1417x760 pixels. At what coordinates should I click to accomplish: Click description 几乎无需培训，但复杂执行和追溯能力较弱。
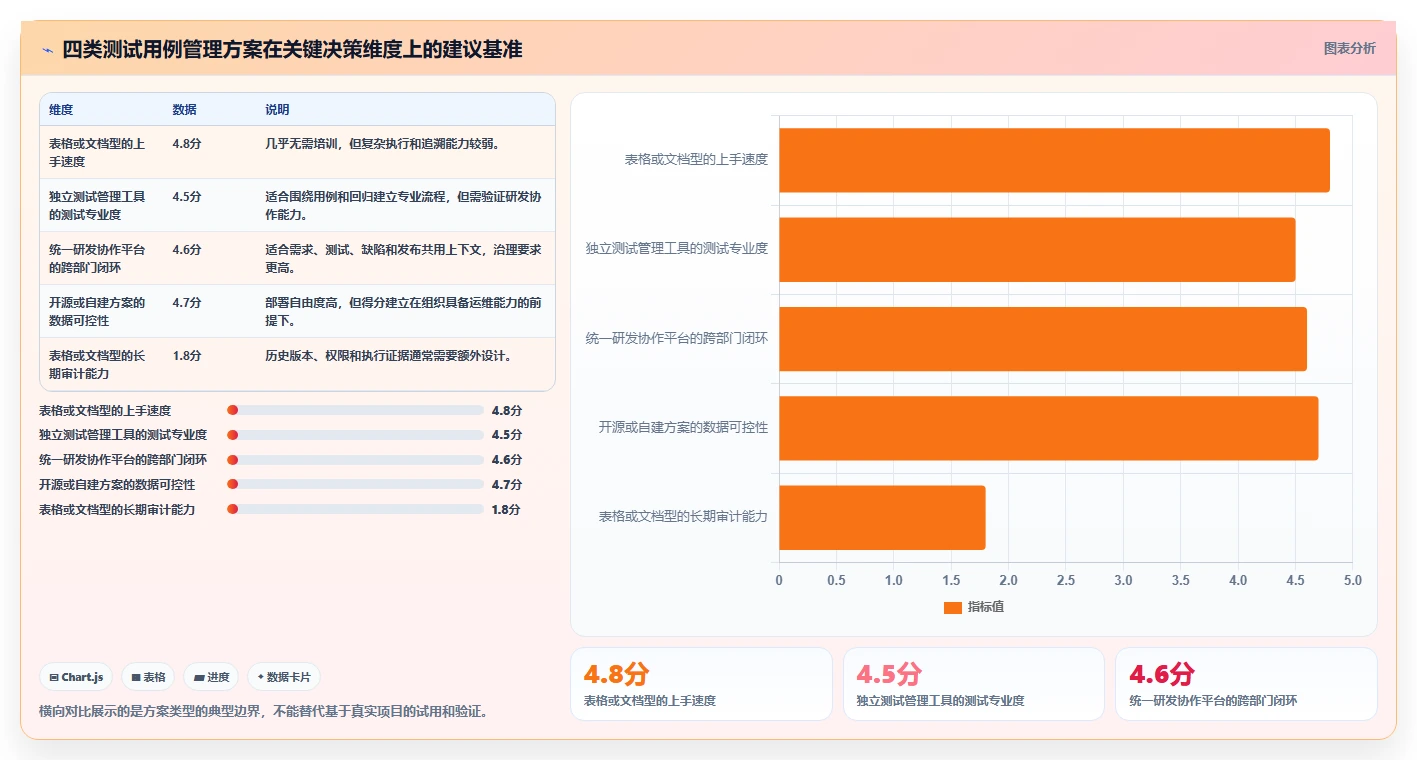pyautogui.click(x=382, y=144)
